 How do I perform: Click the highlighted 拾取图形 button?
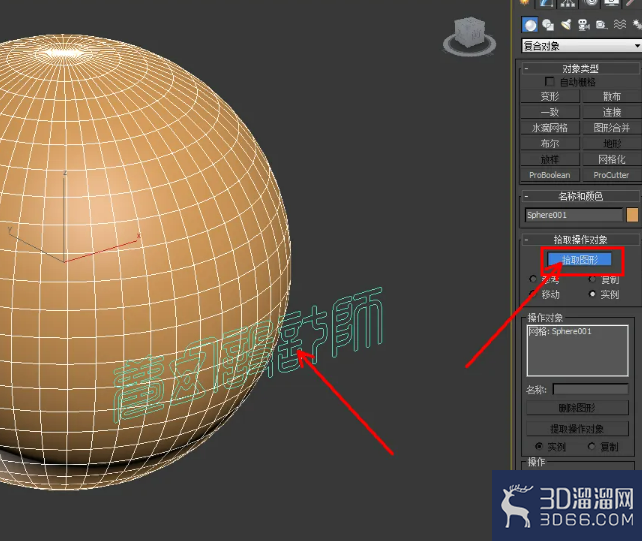point(580,260)
